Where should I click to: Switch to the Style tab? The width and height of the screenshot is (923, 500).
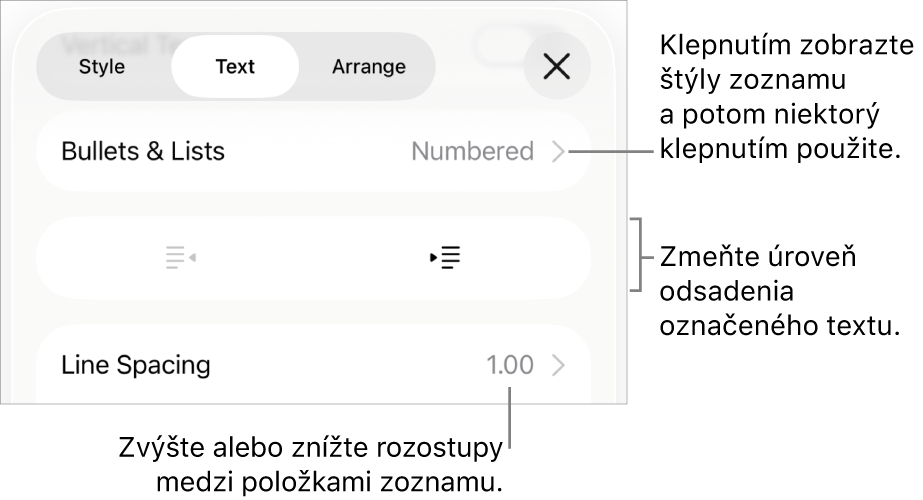click(102, 67)
